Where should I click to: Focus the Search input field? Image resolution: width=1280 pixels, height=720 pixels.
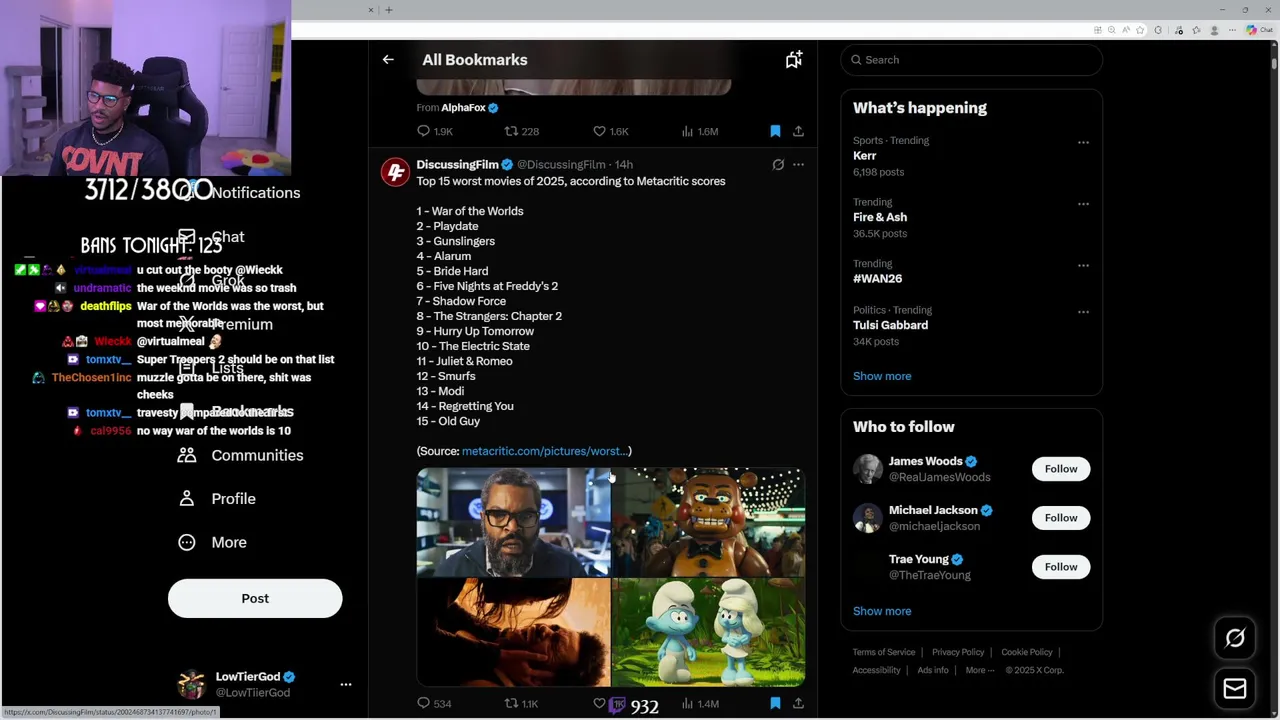pos(972,60)
